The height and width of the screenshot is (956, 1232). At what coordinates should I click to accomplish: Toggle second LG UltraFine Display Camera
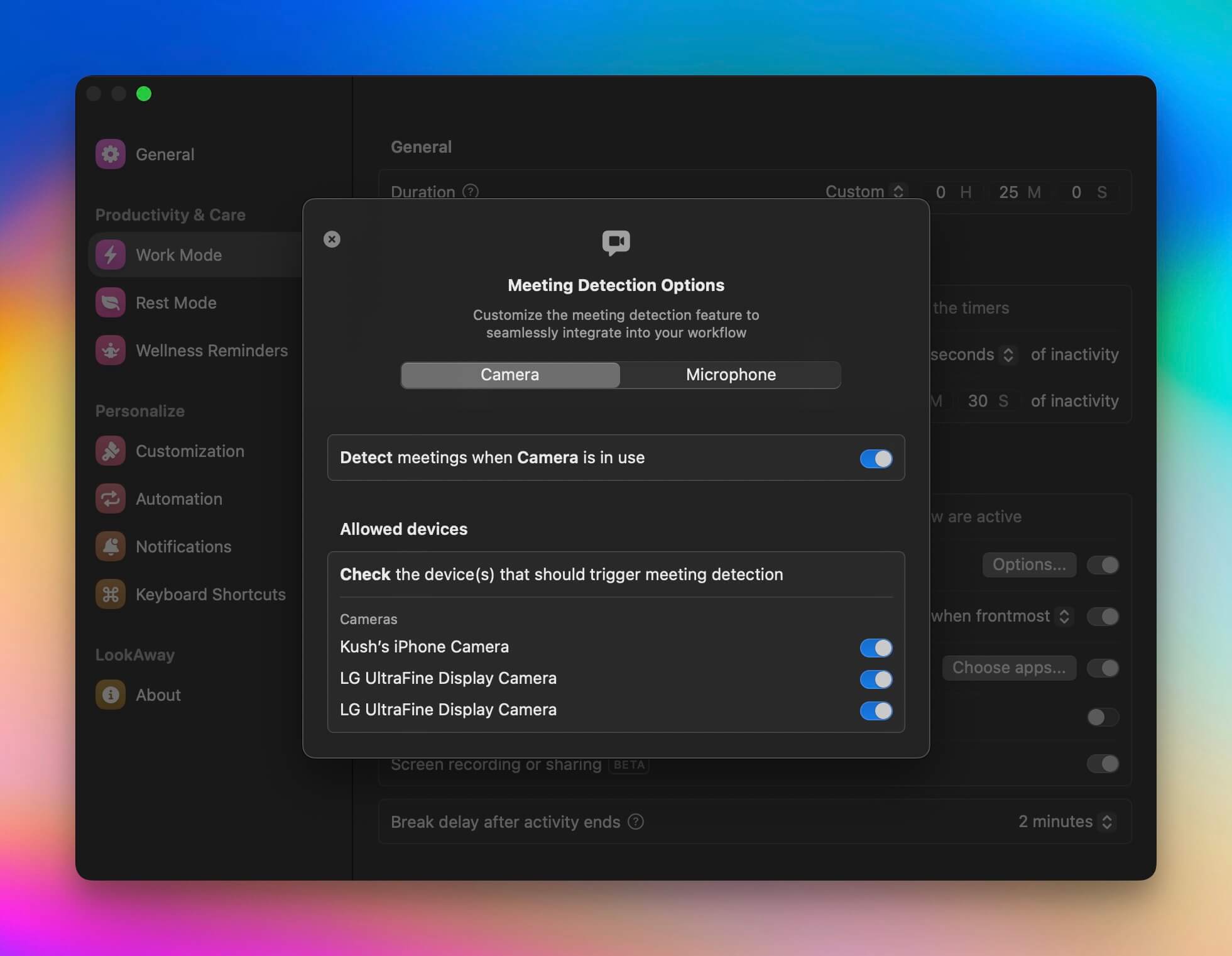point(875,710)
